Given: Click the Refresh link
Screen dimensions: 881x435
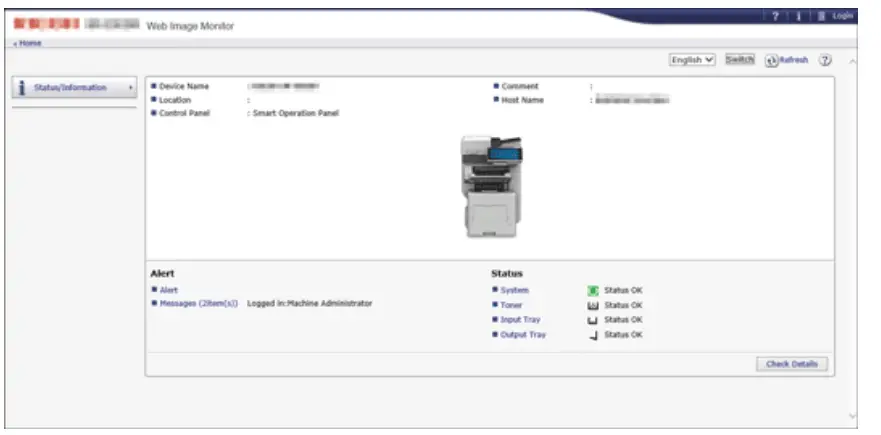Looking at the screenshot, I should 787,60.
